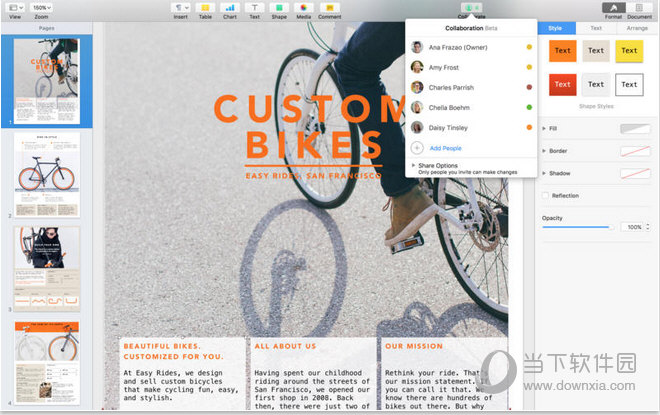The image size is (660, 415).
Task: Insert a Chart from the toolbar
Action: click(x=230, y=8)
